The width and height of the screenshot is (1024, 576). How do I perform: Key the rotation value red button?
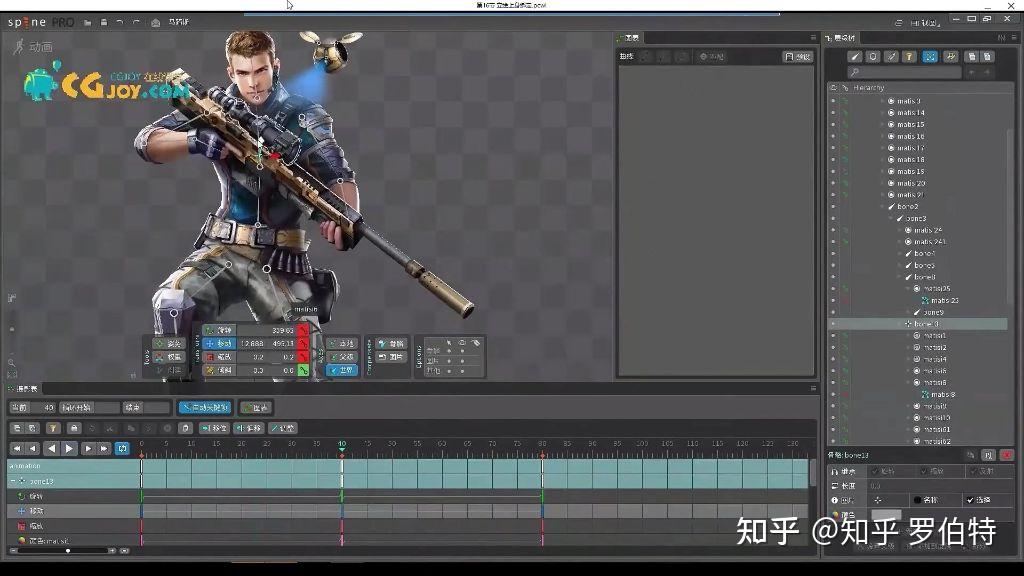click(x=303, y=330)
